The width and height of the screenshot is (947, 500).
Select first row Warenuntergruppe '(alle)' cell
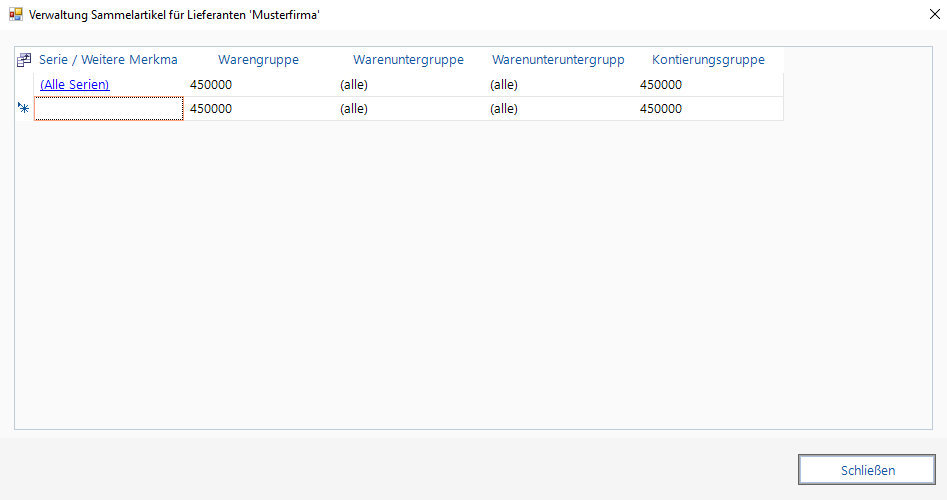coord(408,85)
